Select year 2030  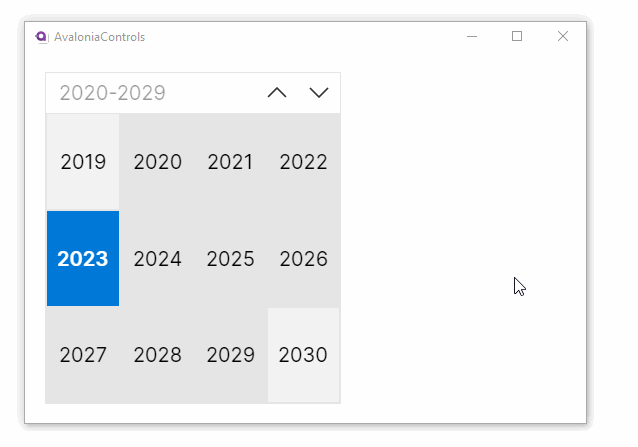click(x=304, y=355)
